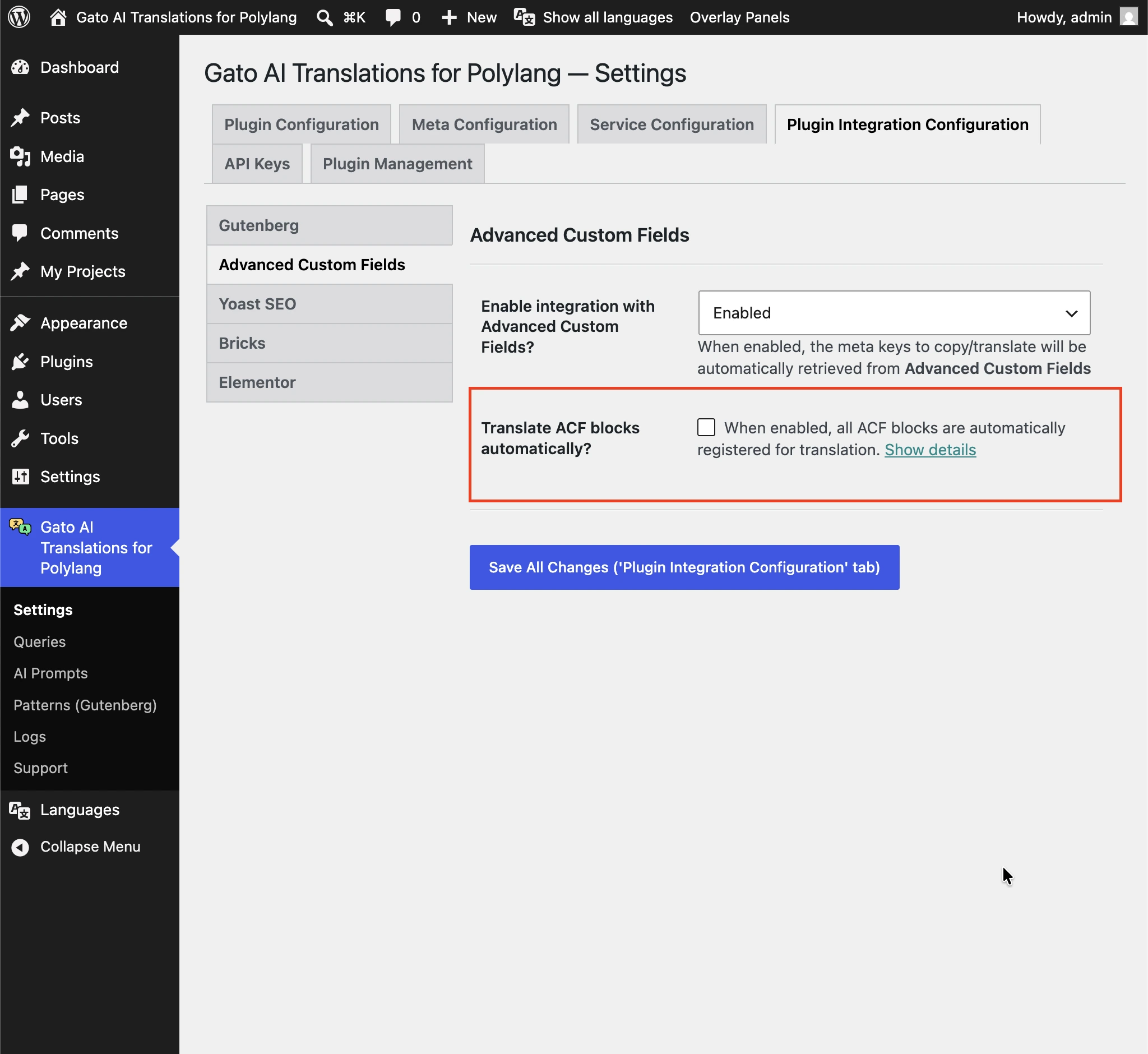The image size is (1148, 1054).
Task: Click the Media library icon
Action: [21, 156]
